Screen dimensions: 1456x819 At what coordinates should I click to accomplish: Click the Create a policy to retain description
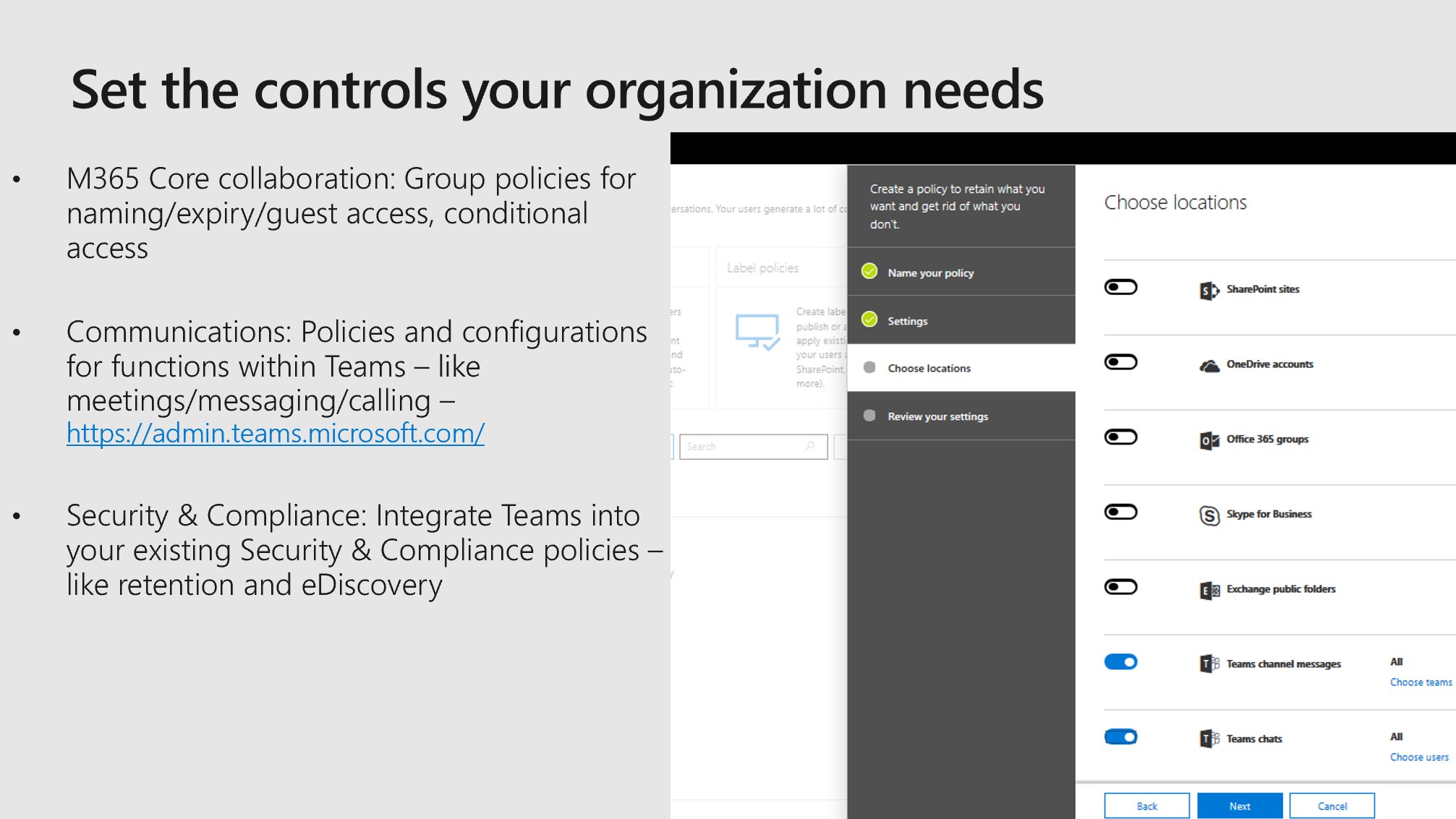[957, 206]
